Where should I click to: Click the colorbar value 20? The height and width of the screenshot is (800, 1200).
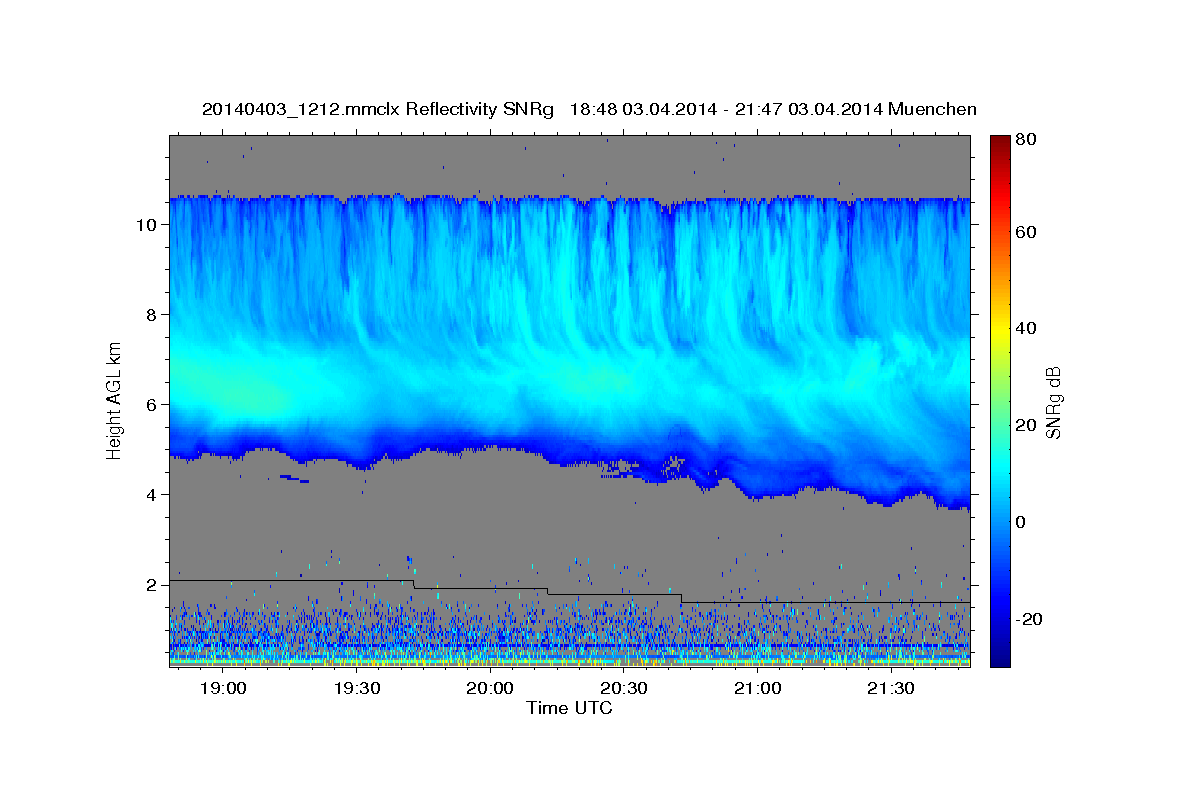(x=1025, y=425)
